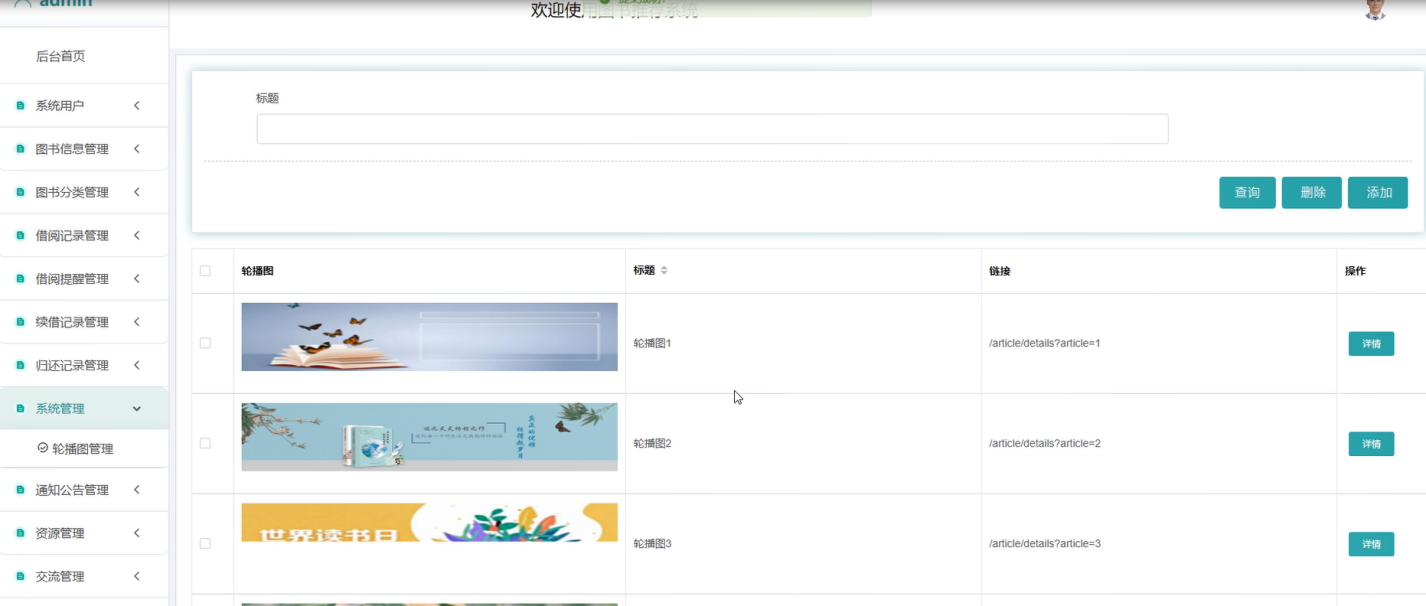
Task: Click the 轮播图3 title cell
Action: [x=652, y=544]
